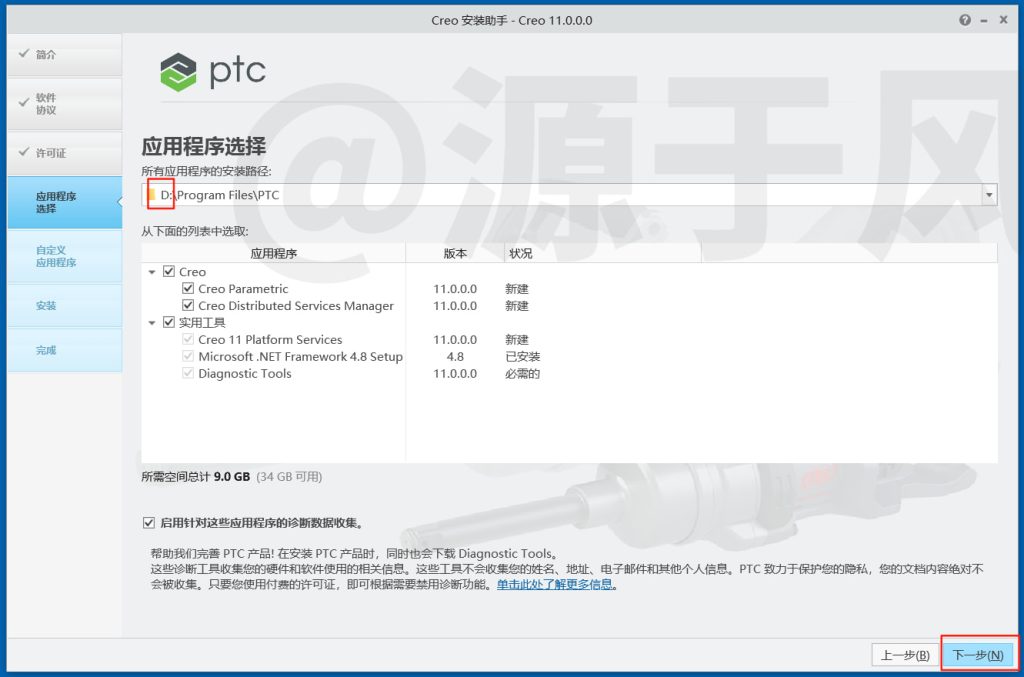1024x677 pixels.
Task: Click the 上一步(B) button
Action: point(905,655)
